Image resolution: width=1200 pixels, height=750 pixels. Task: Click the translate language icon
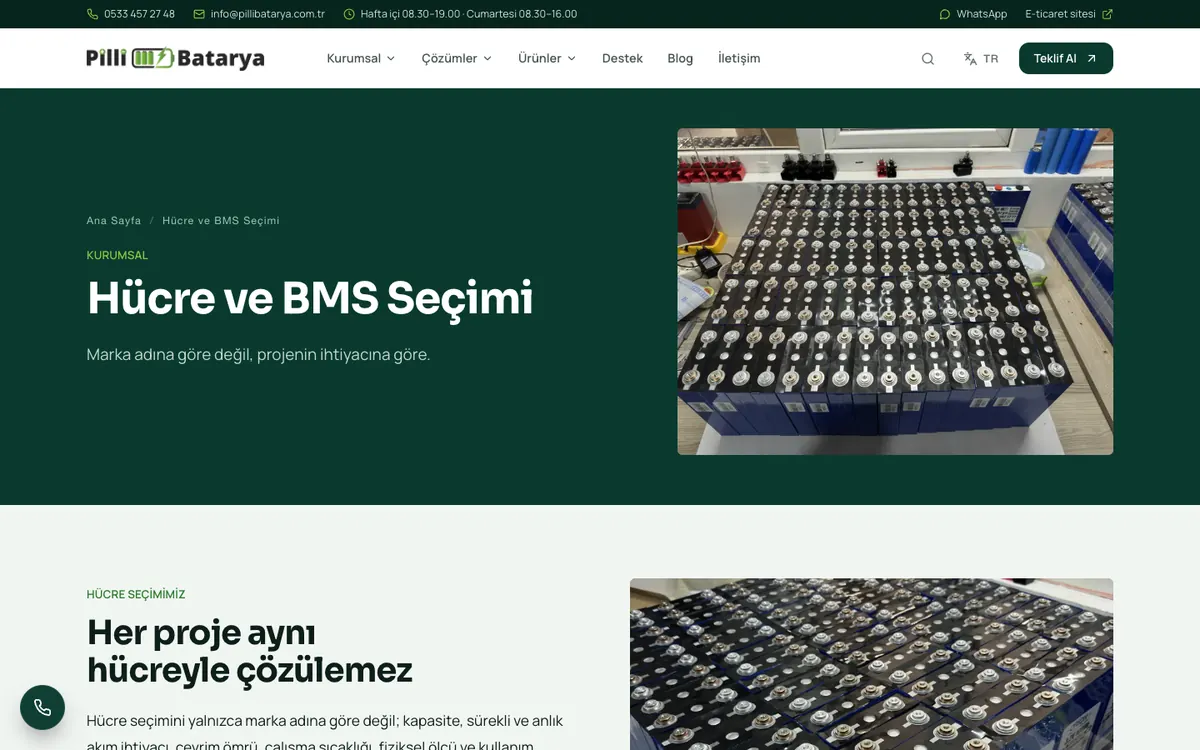point(970,58)
